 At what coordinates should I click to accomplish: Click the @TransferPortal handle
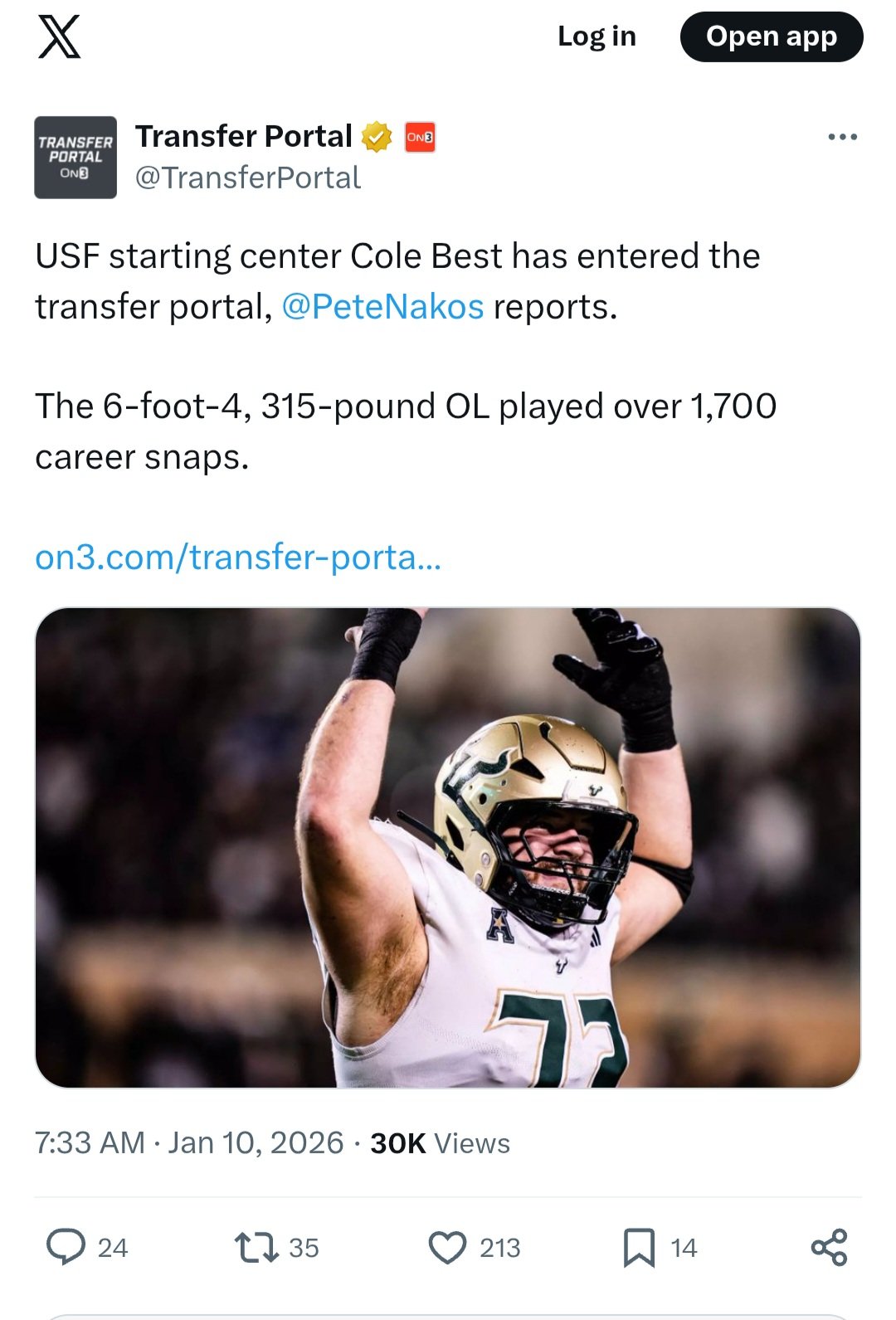click(248, 178)
